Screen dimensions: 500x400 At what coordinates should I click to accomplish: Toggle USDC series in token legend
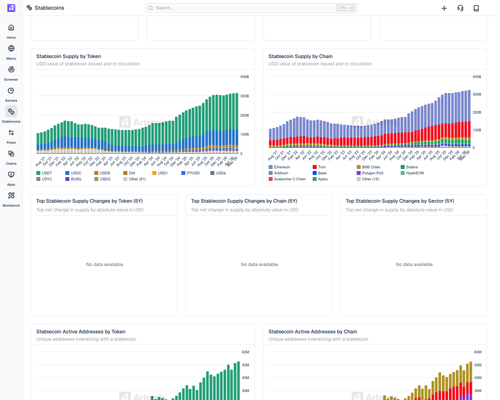[73, 173]
